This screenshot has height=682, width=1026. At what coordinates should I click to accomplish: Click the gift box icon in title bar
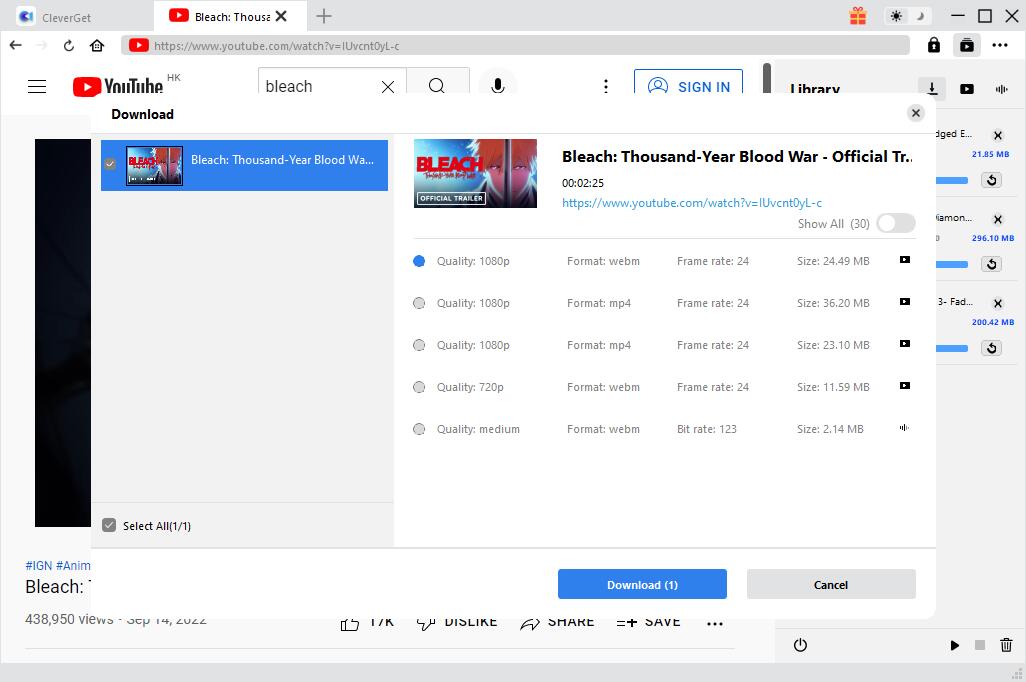pyautogui.click(x=858, y=16)
